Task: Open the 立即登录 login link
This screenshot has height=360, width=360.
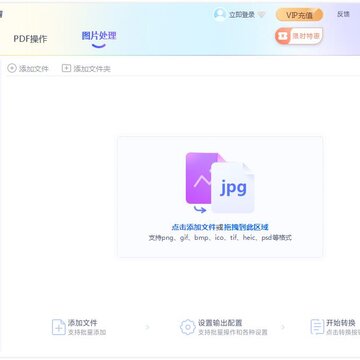Action: point(242,15)
